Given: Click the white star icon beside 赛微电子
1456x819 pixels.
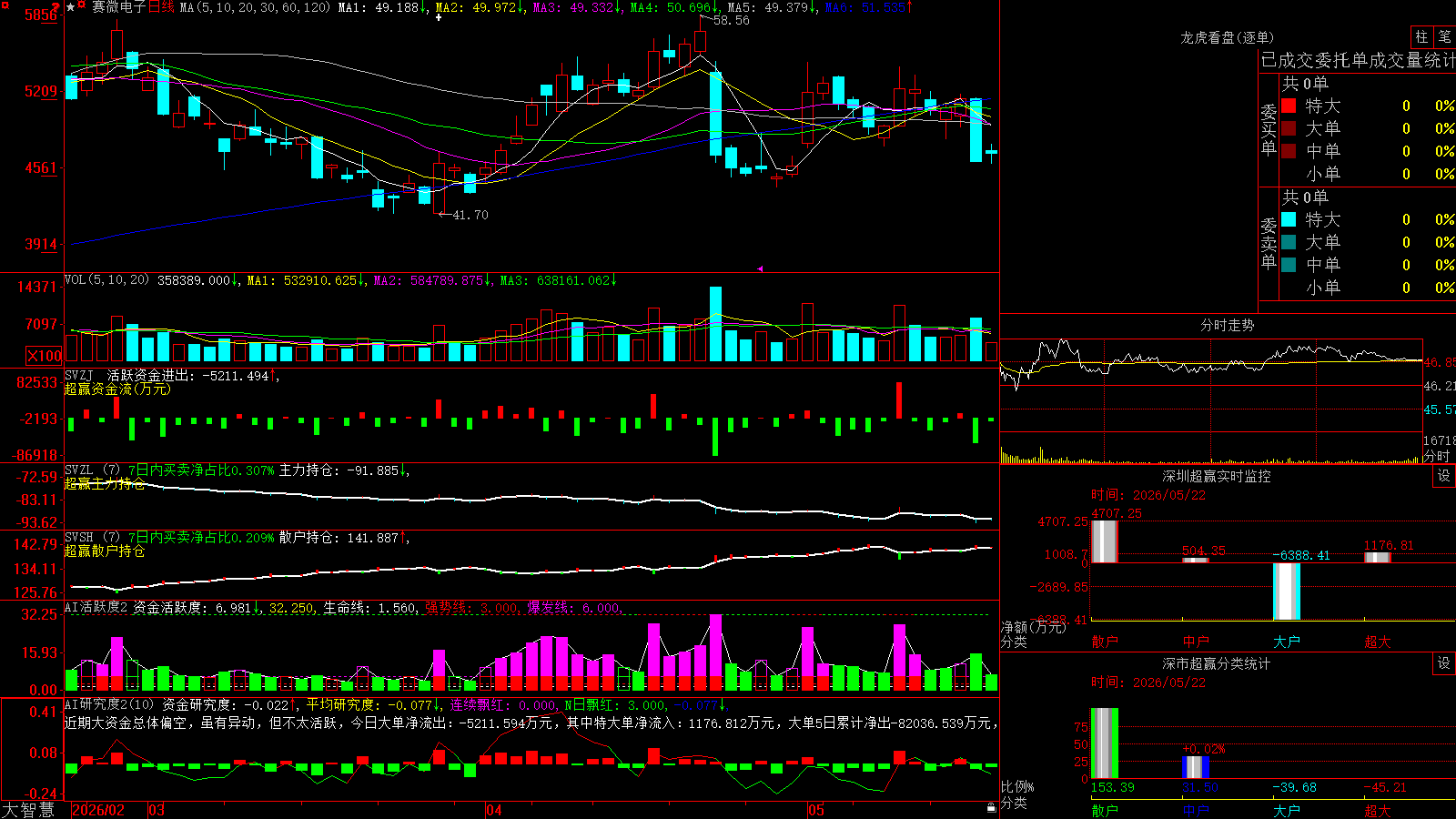Looking at the screenshot, I should pos(71,7).
